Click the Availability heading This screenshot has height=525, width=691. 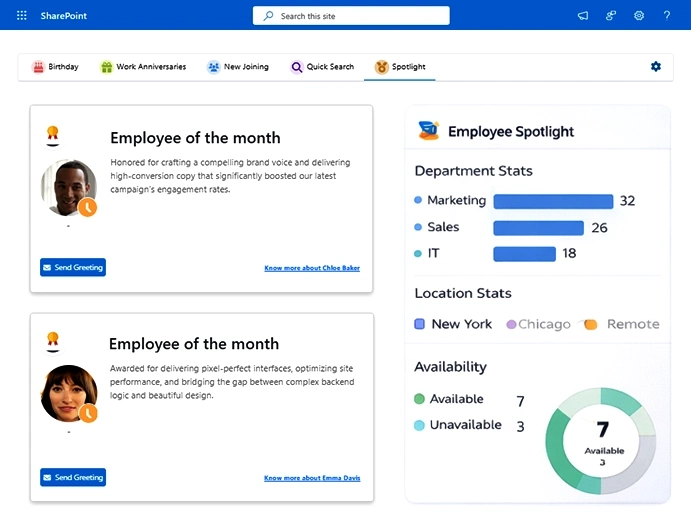pyautogui.click(x=450, y=367)
